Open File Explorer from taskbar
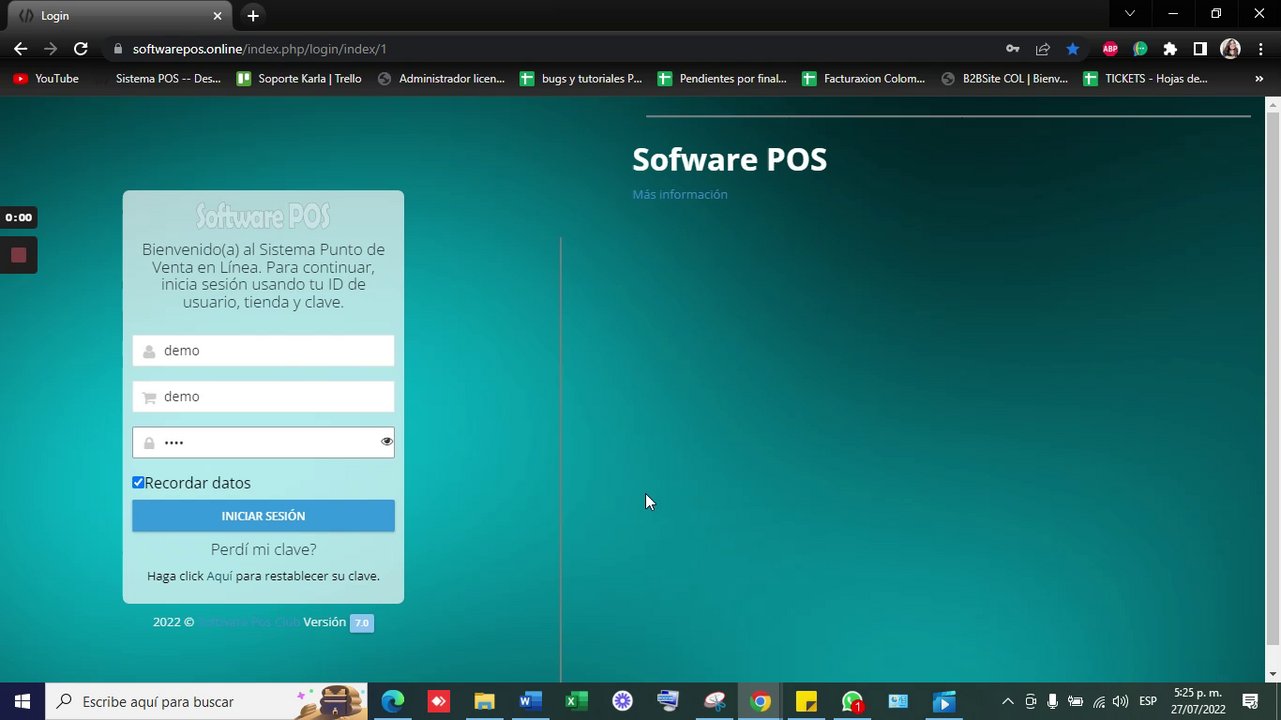This screenshot has width=1281, height=720. pos(484,701)
